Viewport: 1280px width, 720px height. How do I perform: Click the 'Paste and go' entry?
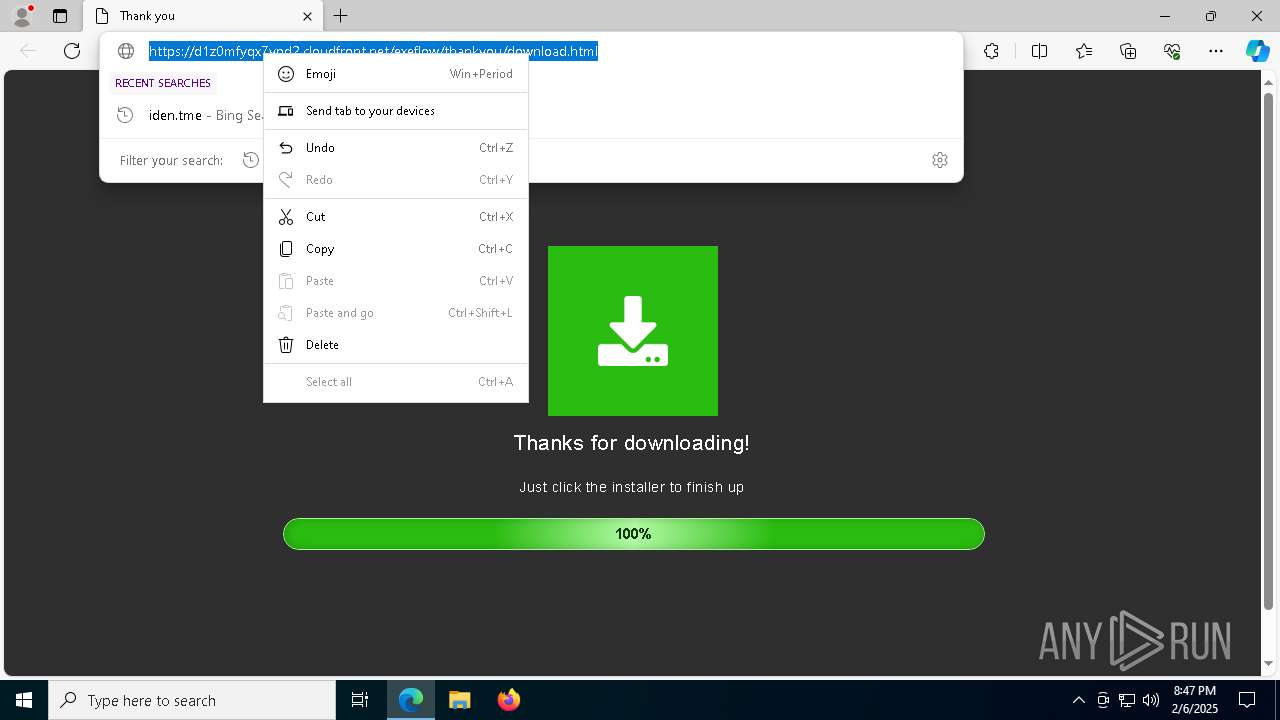(396, 313)
